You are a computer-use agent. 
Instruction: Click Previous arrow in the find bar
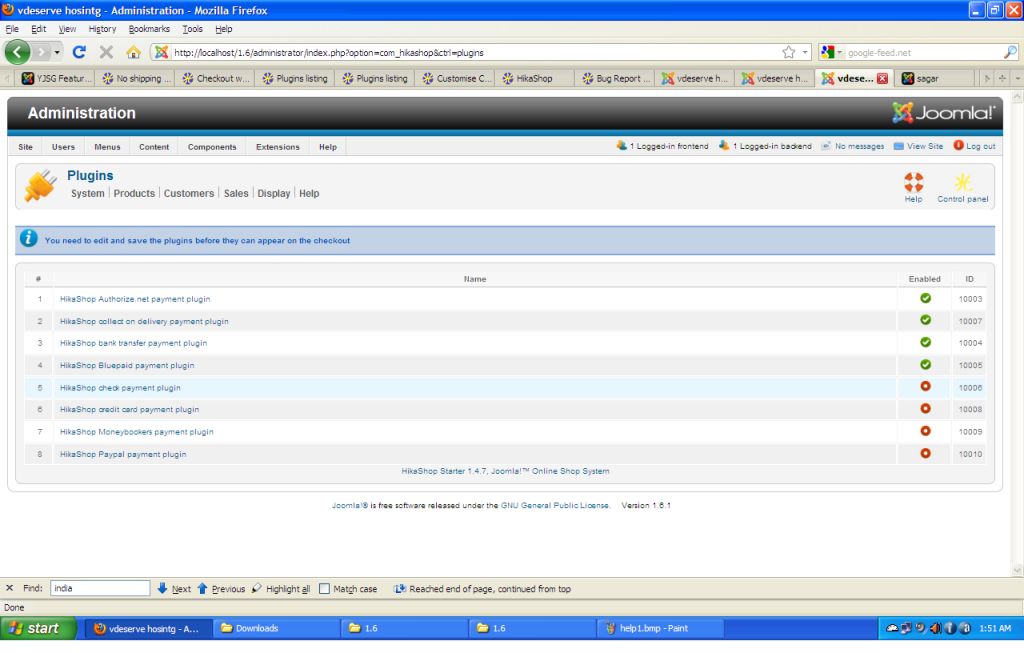pos(221,588)
